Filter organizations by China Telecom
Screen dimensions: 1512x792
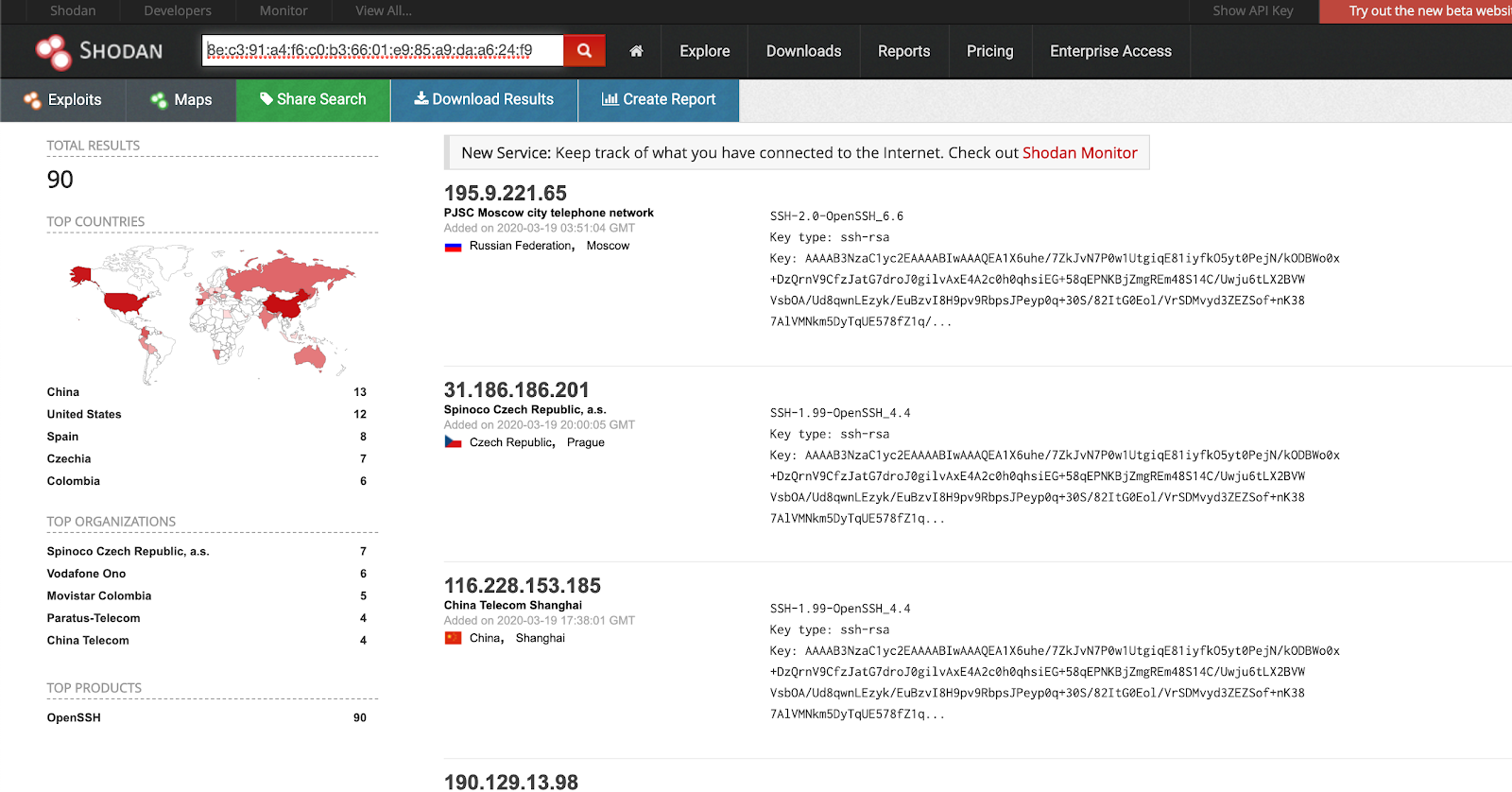88,641
